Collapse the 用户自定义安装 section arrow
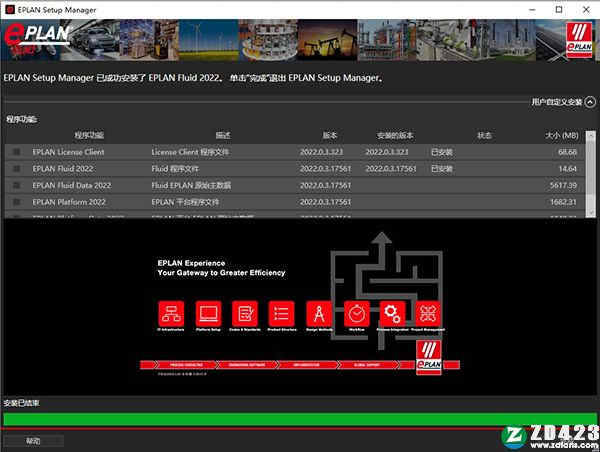 [x=590, y=101]
